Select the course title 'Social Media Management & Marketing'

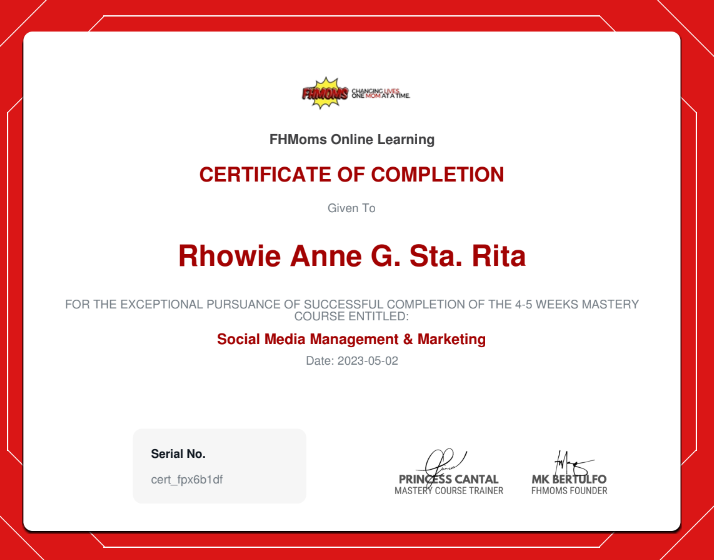tap(351, 339)
